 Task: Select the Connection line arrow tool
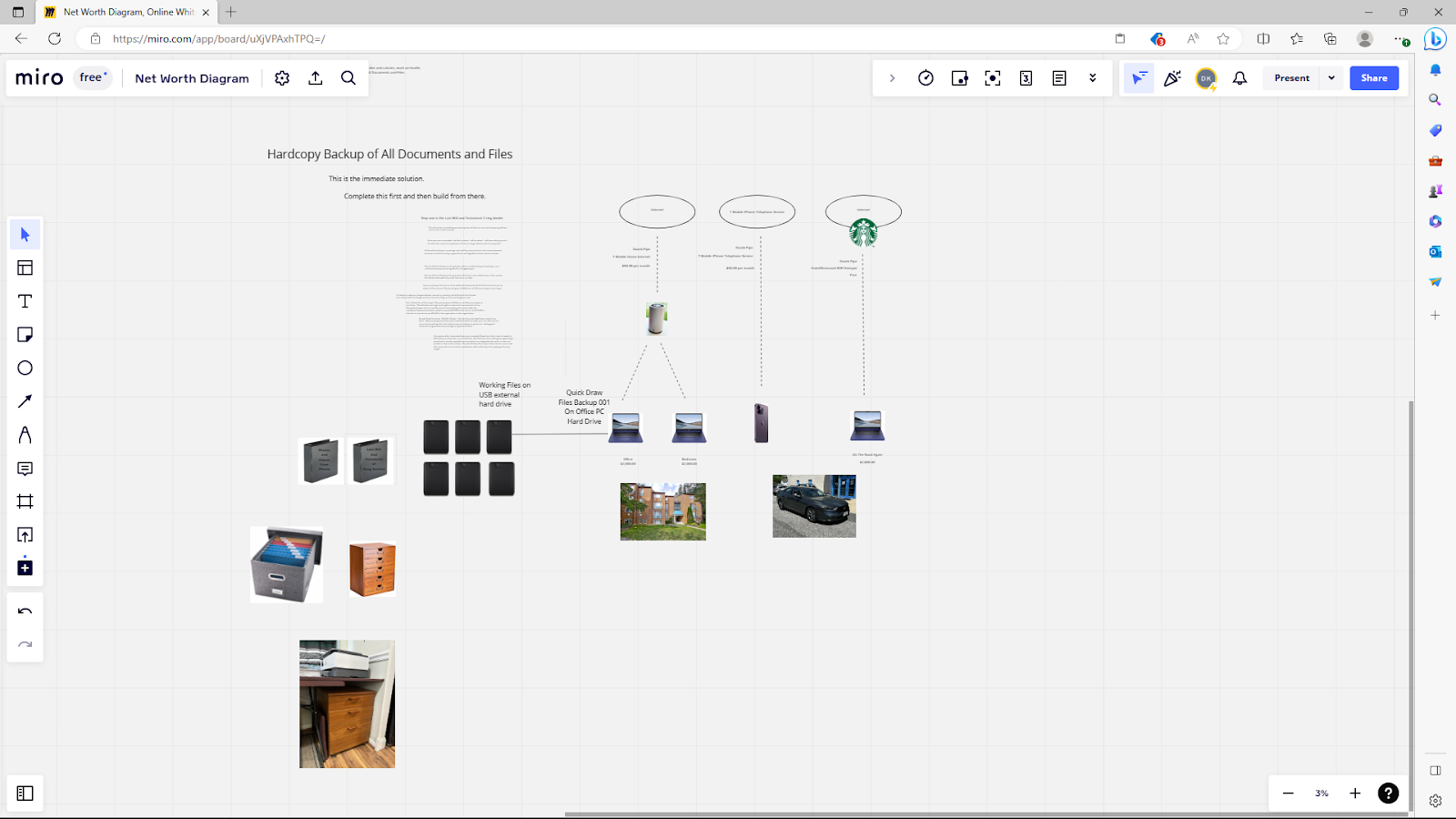[25, 401]
